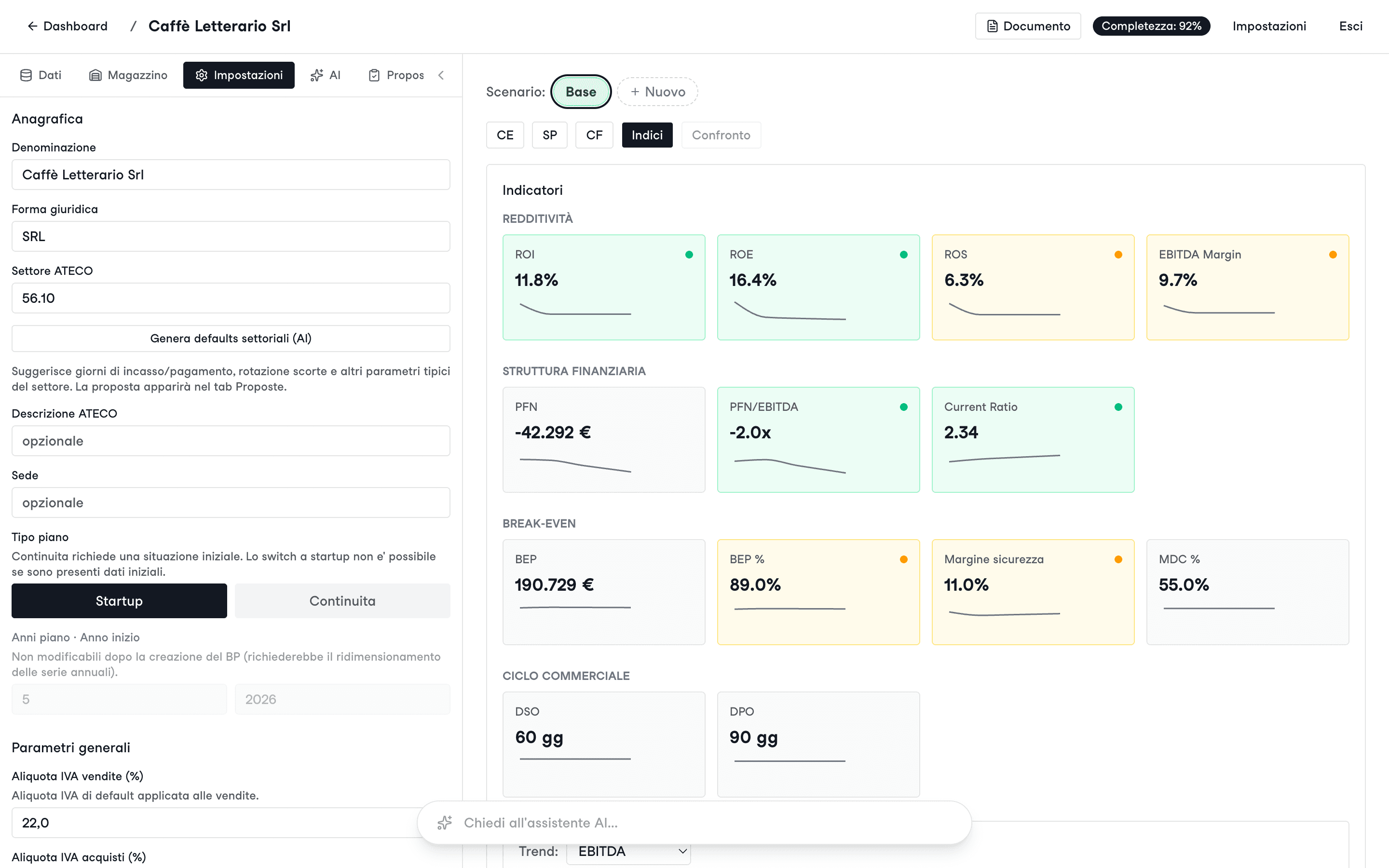Viewport: 1389px width, 868px height.
Task: Click the back arrow next to Dashboard
Action: click(32, 26)
